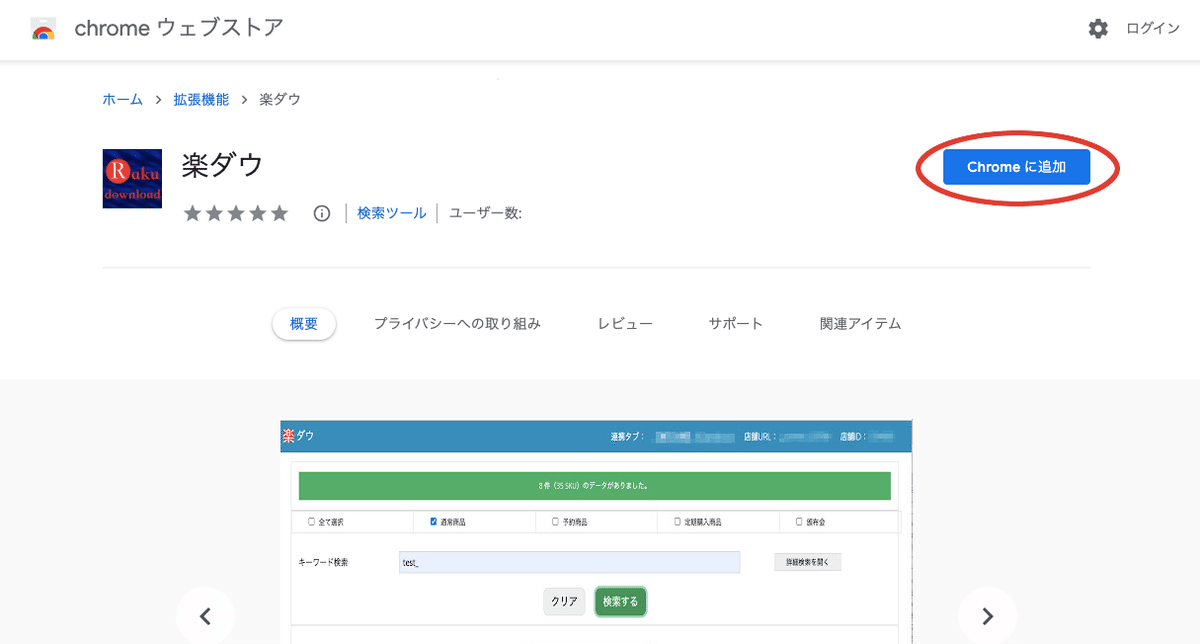Click the キーワード検索 label
Viewport: 1200px width, 644px height.
click(x=324, y=563)
